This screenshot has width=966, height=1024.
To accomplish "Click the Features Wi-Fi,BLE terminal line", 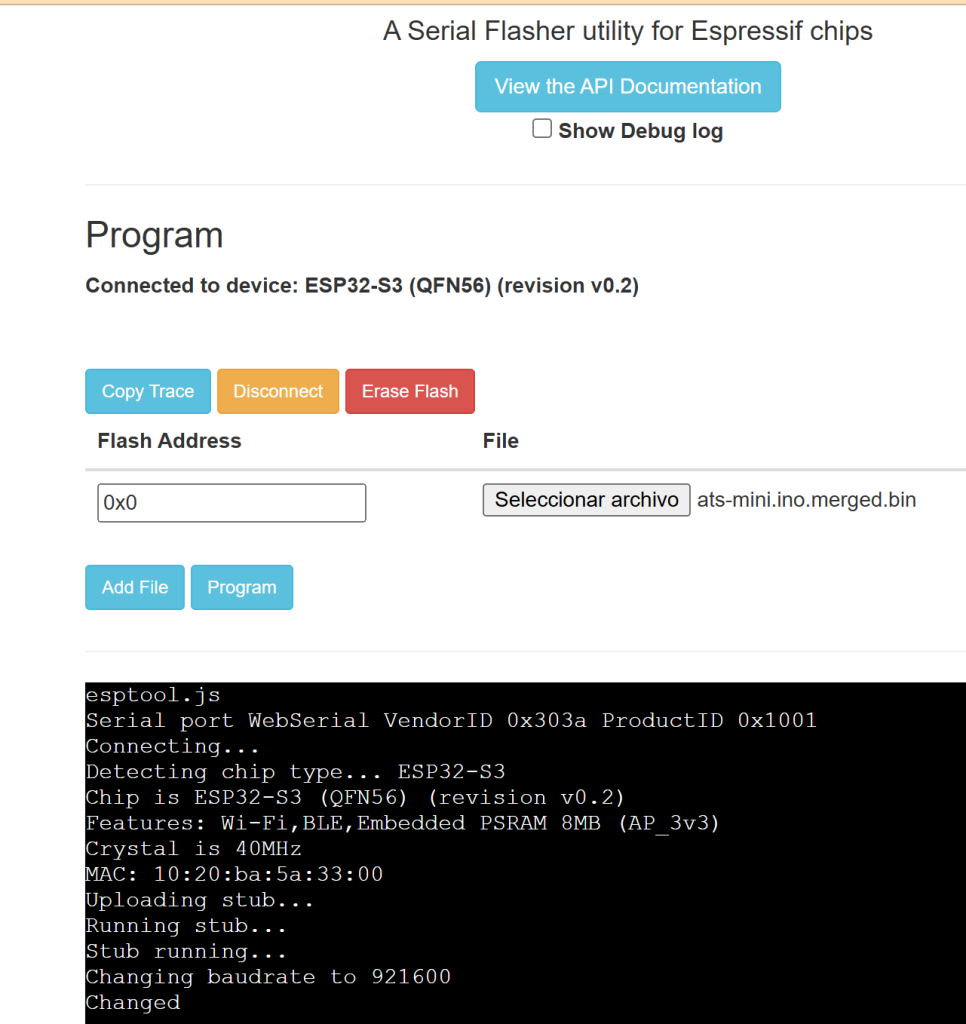I will 402,823.
